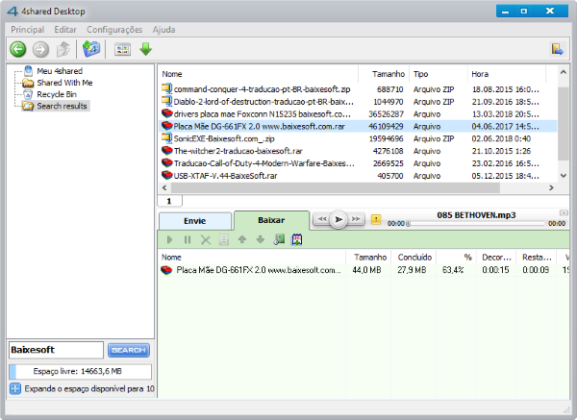Viewport: 577px width, 420px height.
Task: Click Expanda o espaço disponível link
Action: (x=89, y=388)
